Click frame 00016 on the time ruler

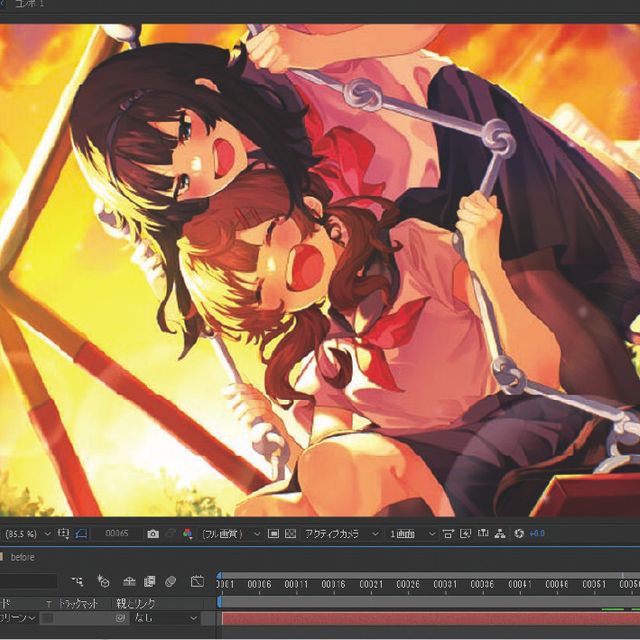pos(333,584)
